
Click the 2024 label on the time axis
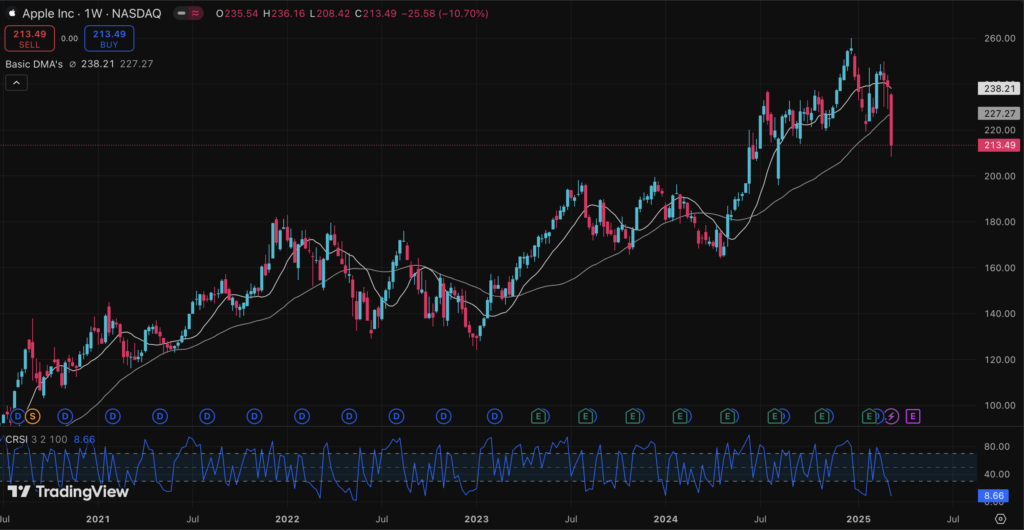coord(666,519)
